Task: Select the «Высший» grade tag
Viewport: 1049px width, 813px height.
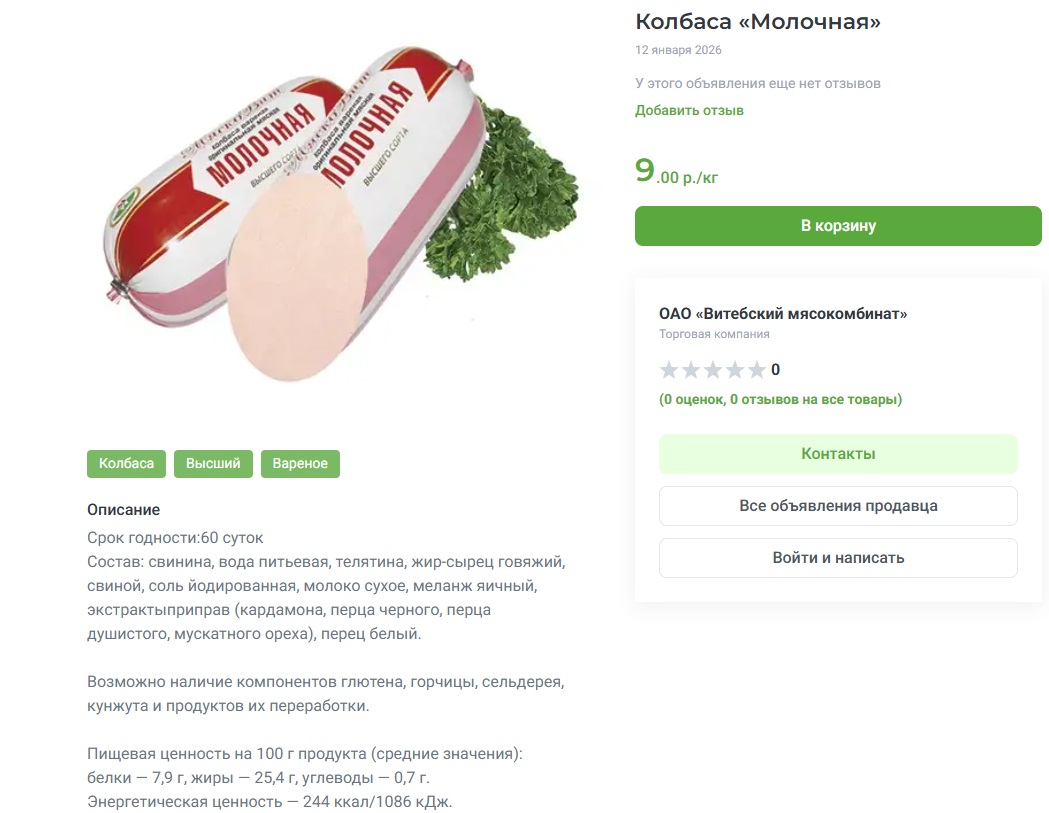Action: click(213, 463)
